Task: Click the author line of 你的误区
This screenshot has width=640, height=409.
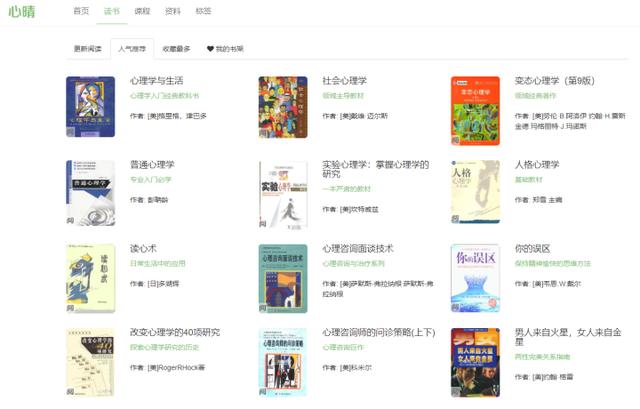Action: (x=548, y=284)
